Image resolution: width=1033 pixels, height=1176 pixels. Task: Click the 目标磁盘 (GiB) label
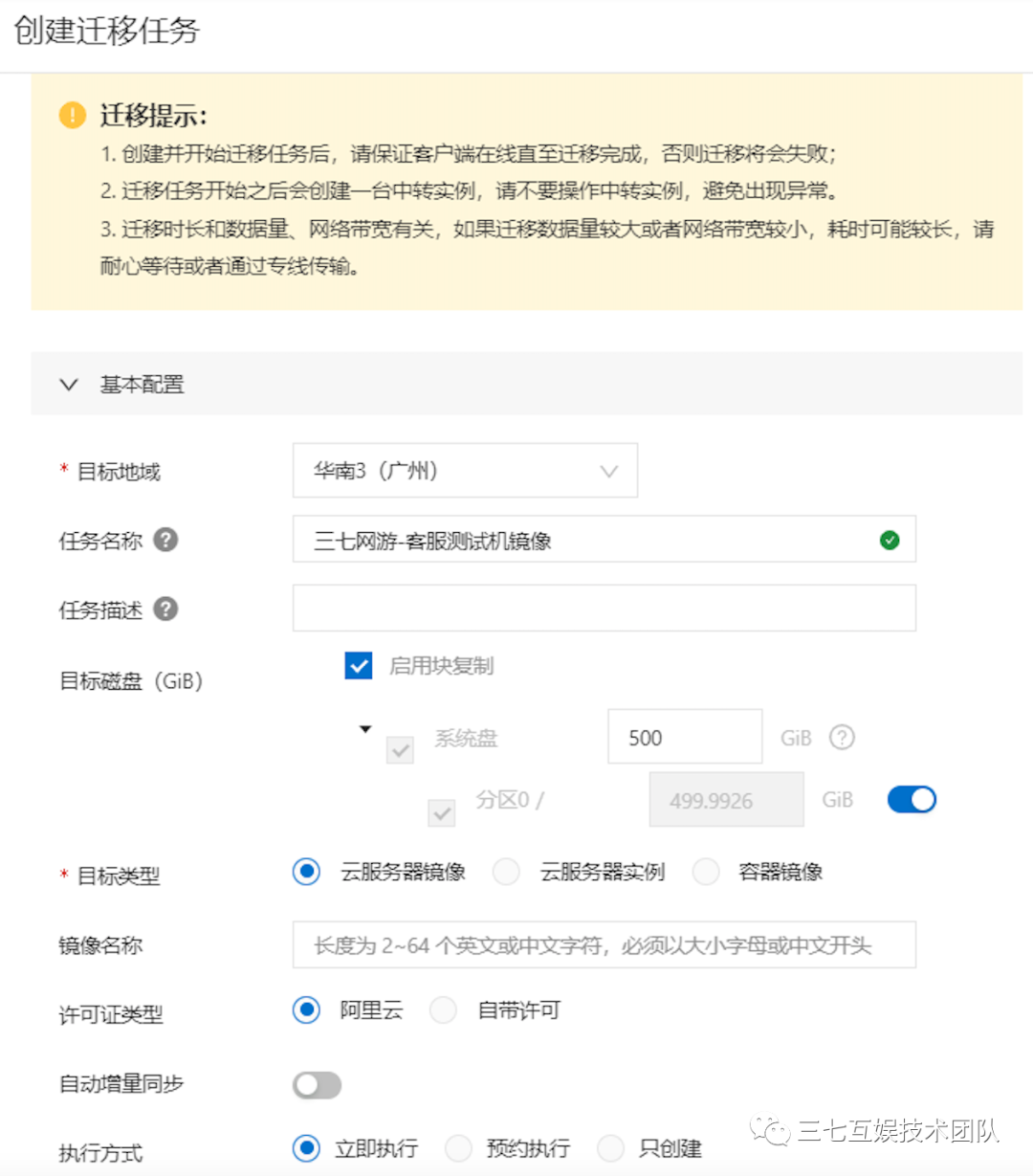pos(131,681)
